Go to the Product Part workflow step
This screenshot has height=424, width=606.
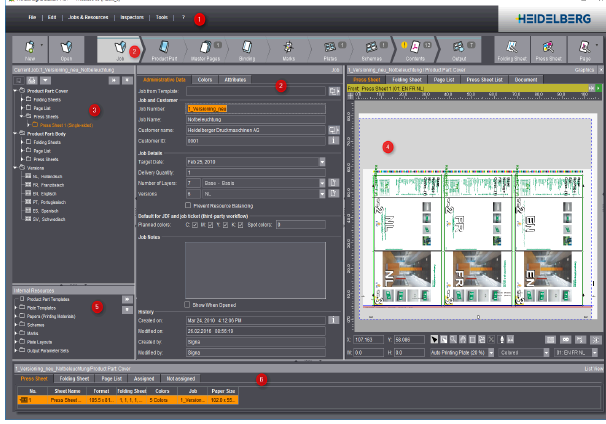tap(164, 49)
